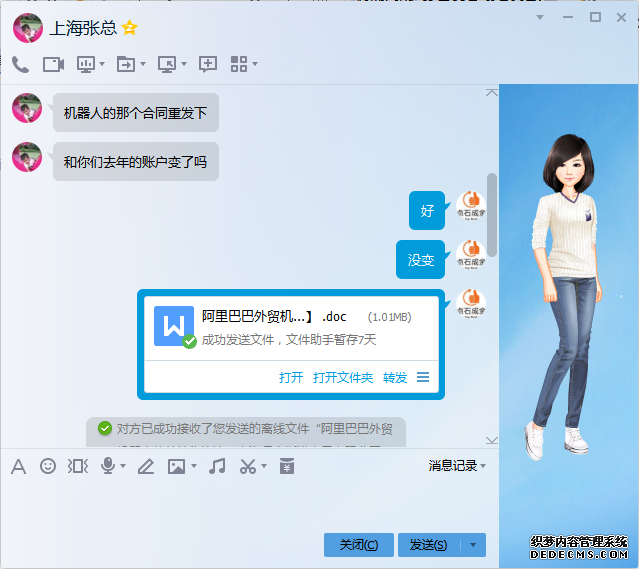This screenshot has width=639, height=569.
Task: Click the contact name 上海张总
Action: click(83, 28)
